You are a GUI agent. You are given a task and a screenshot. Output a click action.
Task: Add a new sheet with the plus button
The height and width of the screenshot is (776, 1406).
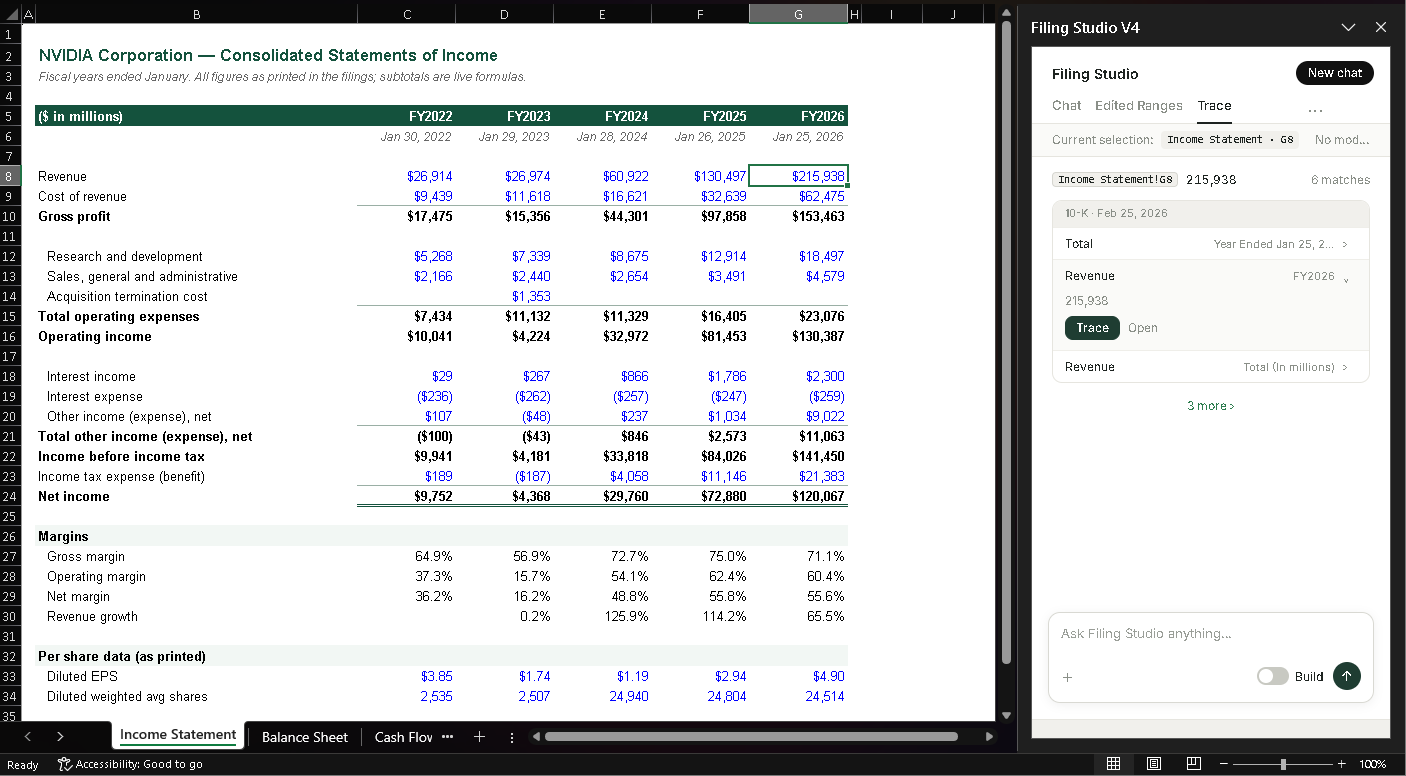point(479,737)
